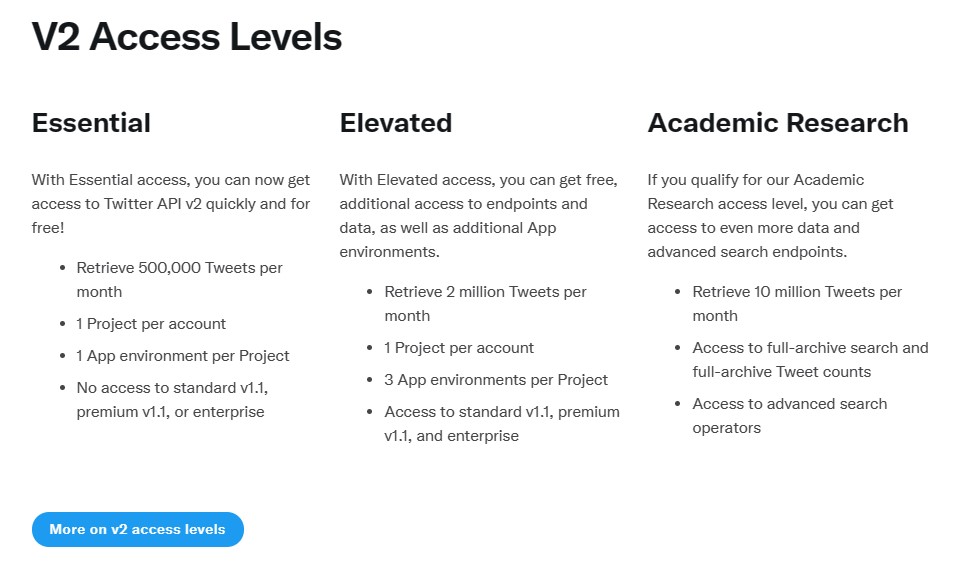Click the Essential heading
The width and height of the screenshot is (978, 576).
pyautogui.click(x=90, y=122)
